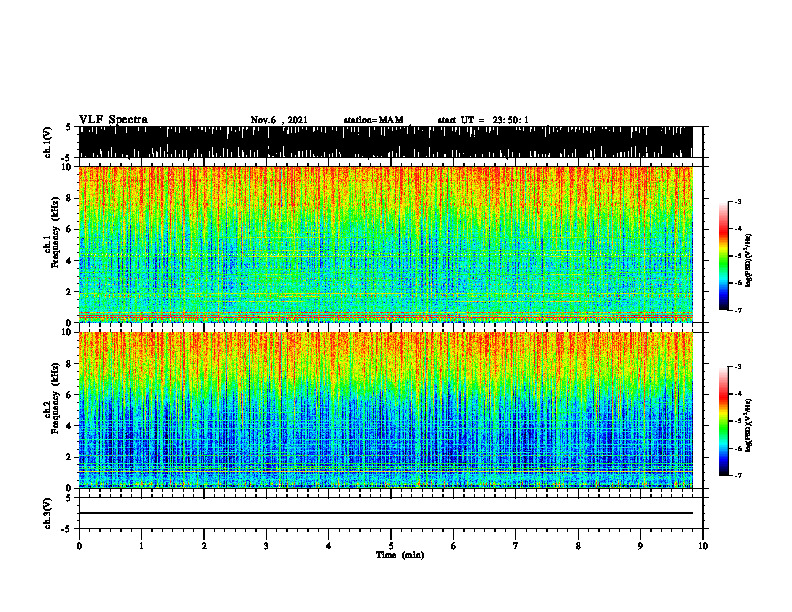The height and width of the screenshot is (612, 792).
Task: Select the "start UT = 23:50: 1" text
Action: (x=483, y=120)
